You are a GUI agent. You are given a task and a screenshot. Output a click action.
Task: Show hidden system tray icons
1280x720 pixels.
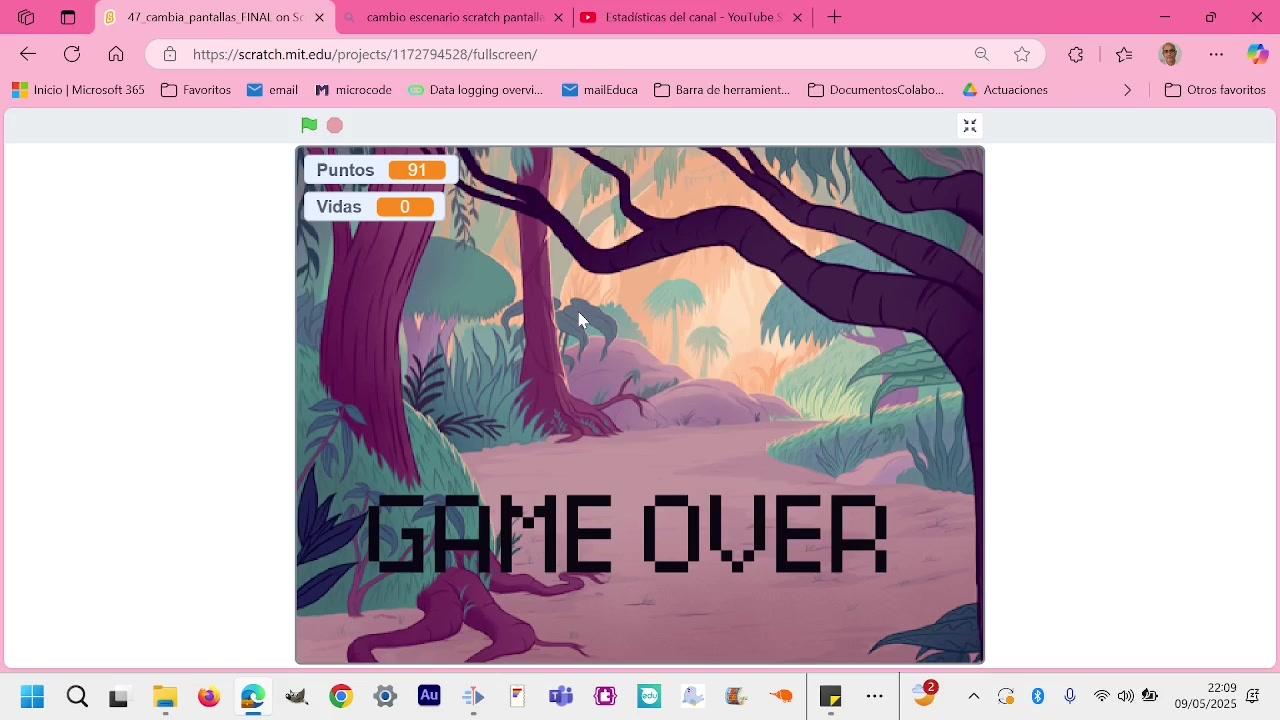974,696
